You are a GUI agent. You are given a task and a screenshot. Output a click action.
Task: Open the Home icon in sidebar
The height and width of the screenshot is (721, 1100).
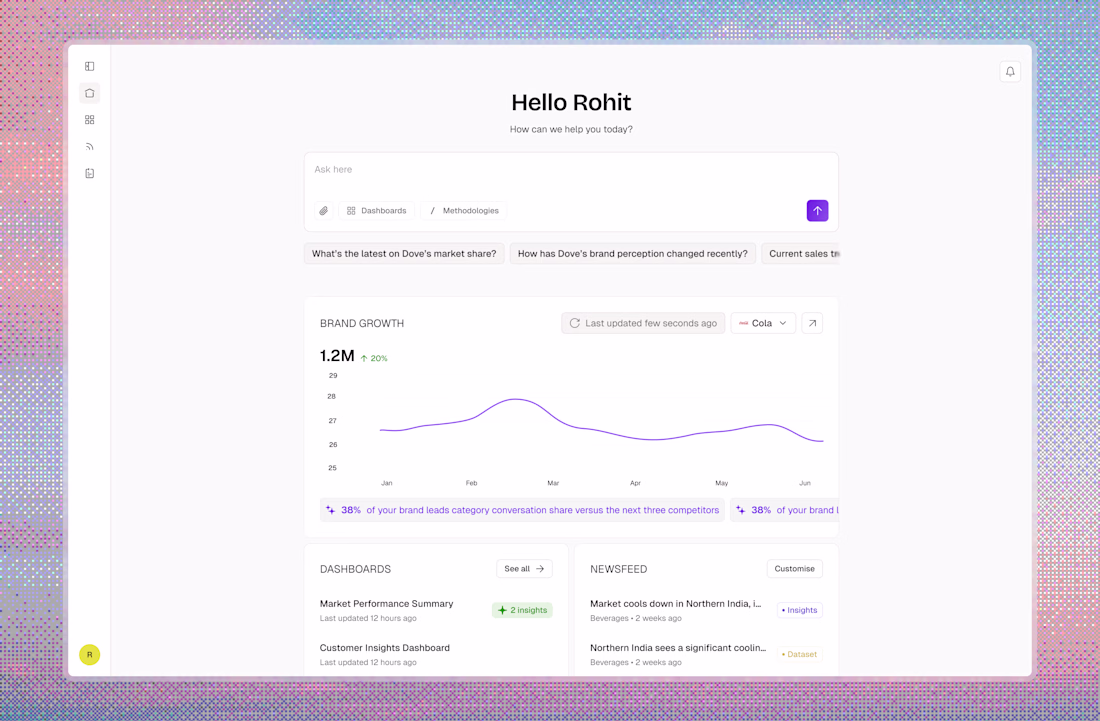89,93
